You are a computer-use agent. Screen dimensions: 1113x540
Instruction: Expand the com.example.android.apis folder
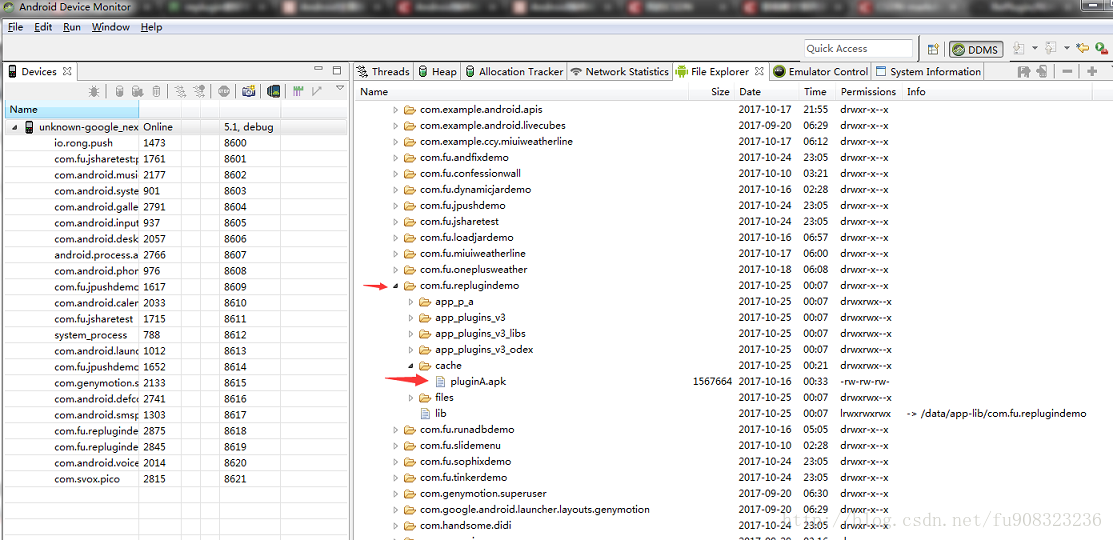tap(395, 109)
